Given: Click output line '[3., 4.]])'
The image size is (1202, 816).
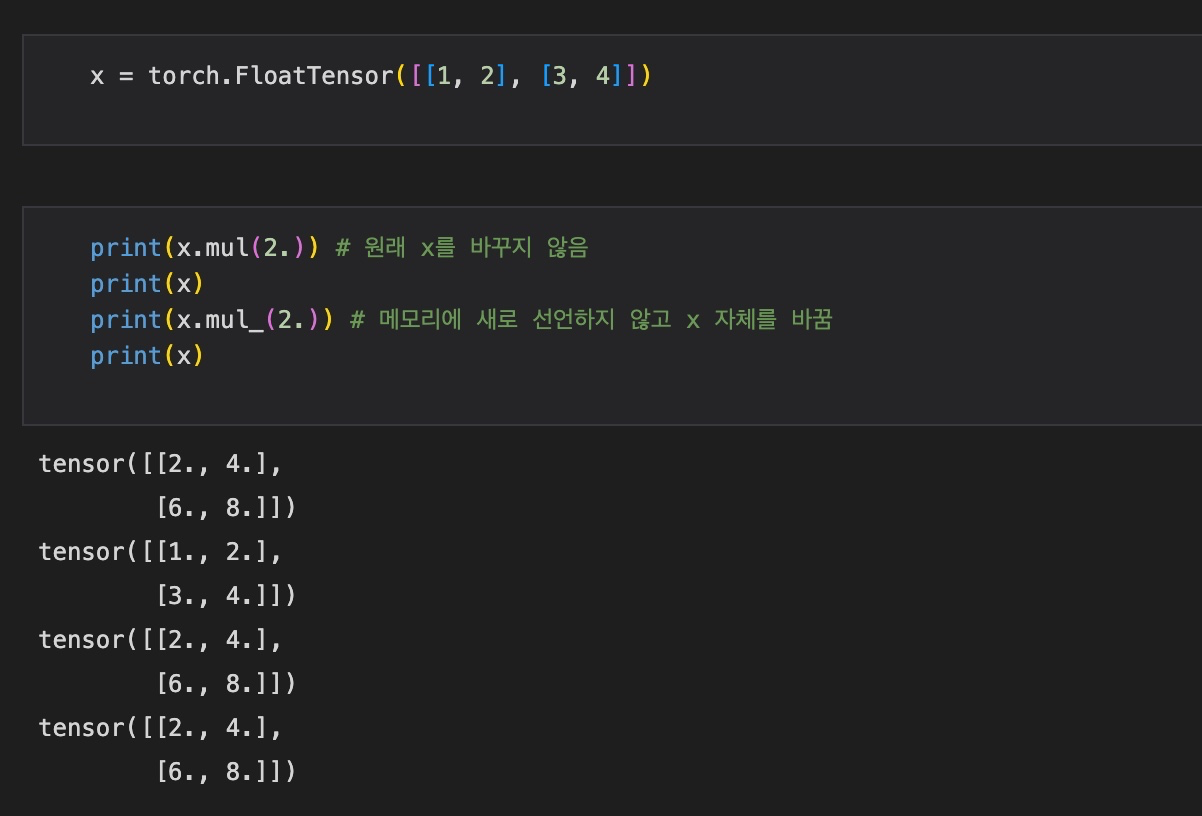Looking at the screenshot, I should point(226,596).
